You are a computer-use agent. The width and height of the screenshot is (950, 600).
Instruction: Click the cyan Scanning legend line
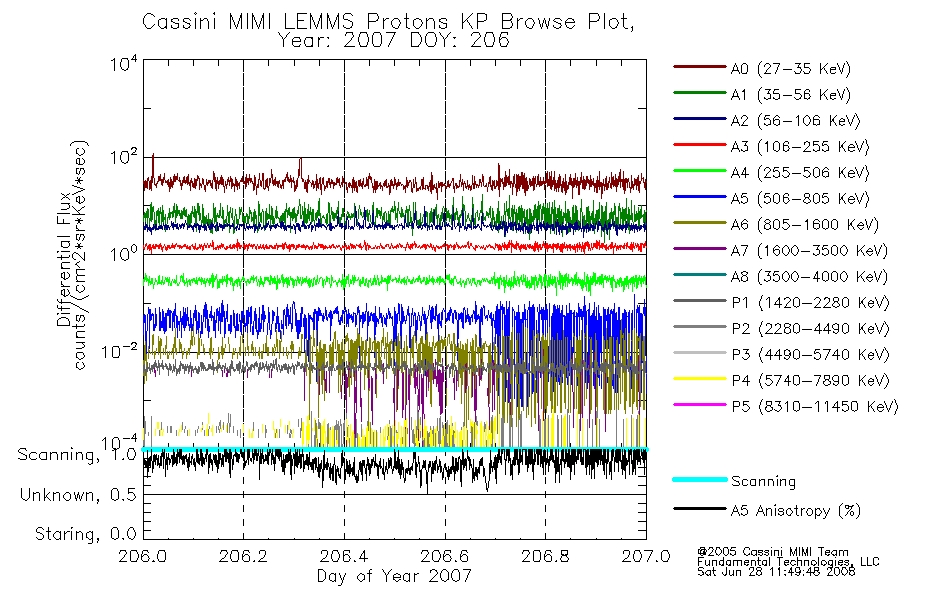[700, 479]
